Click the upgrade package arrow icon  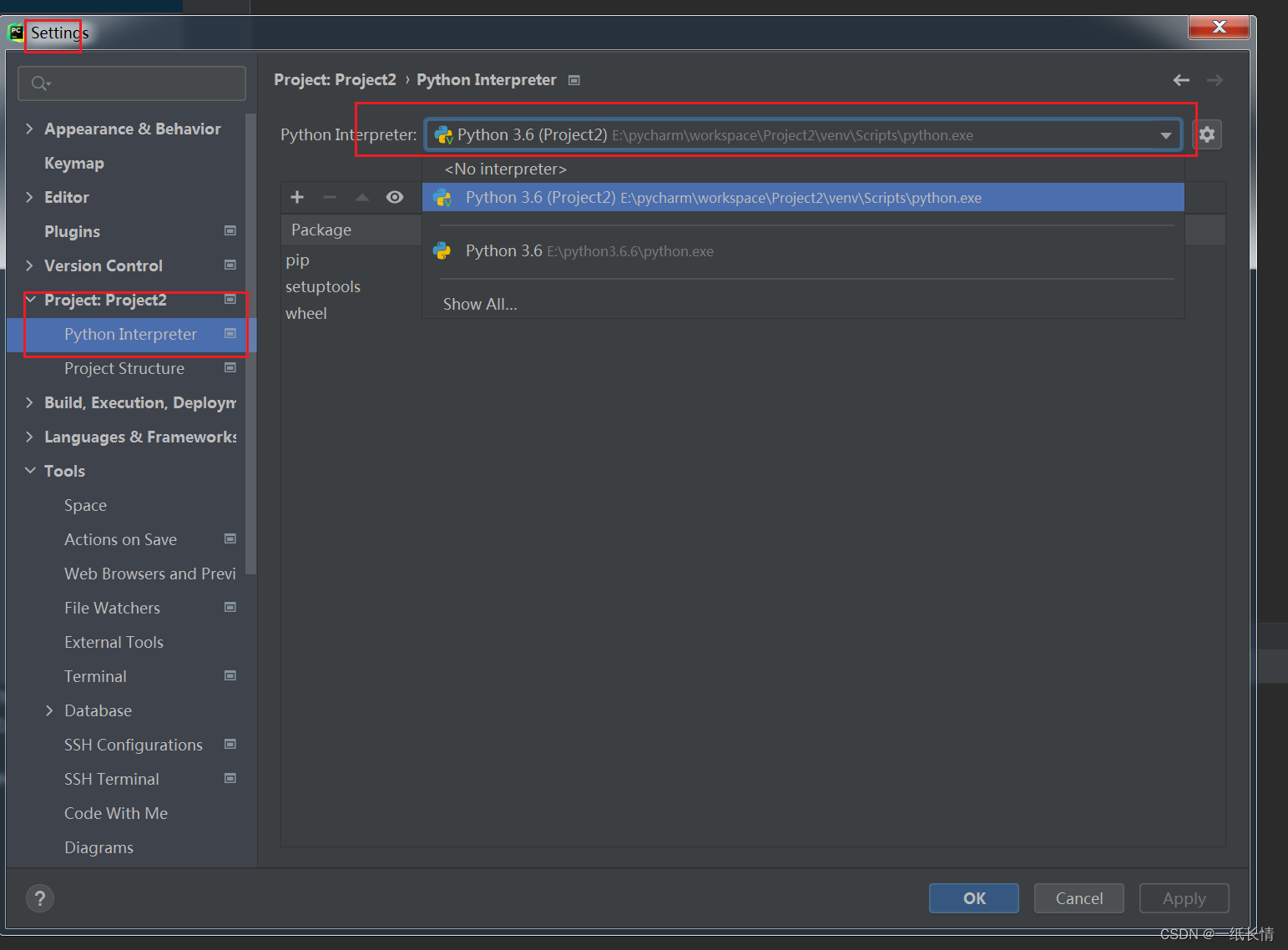coord(362,197)
